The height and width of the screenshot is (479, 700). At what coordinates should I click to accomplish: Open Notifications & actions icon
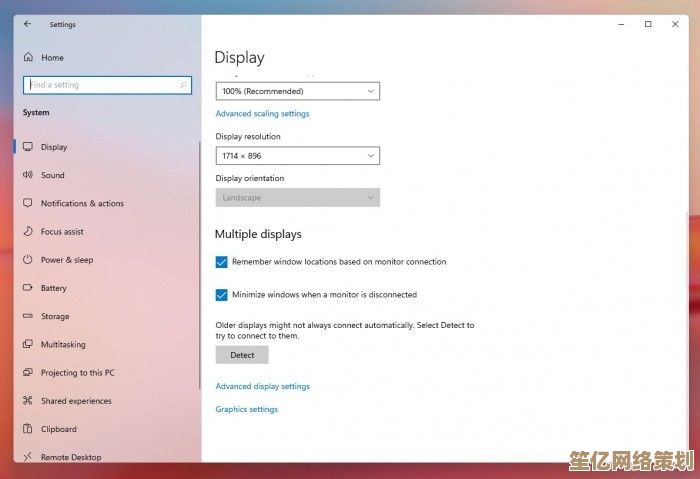28,203
